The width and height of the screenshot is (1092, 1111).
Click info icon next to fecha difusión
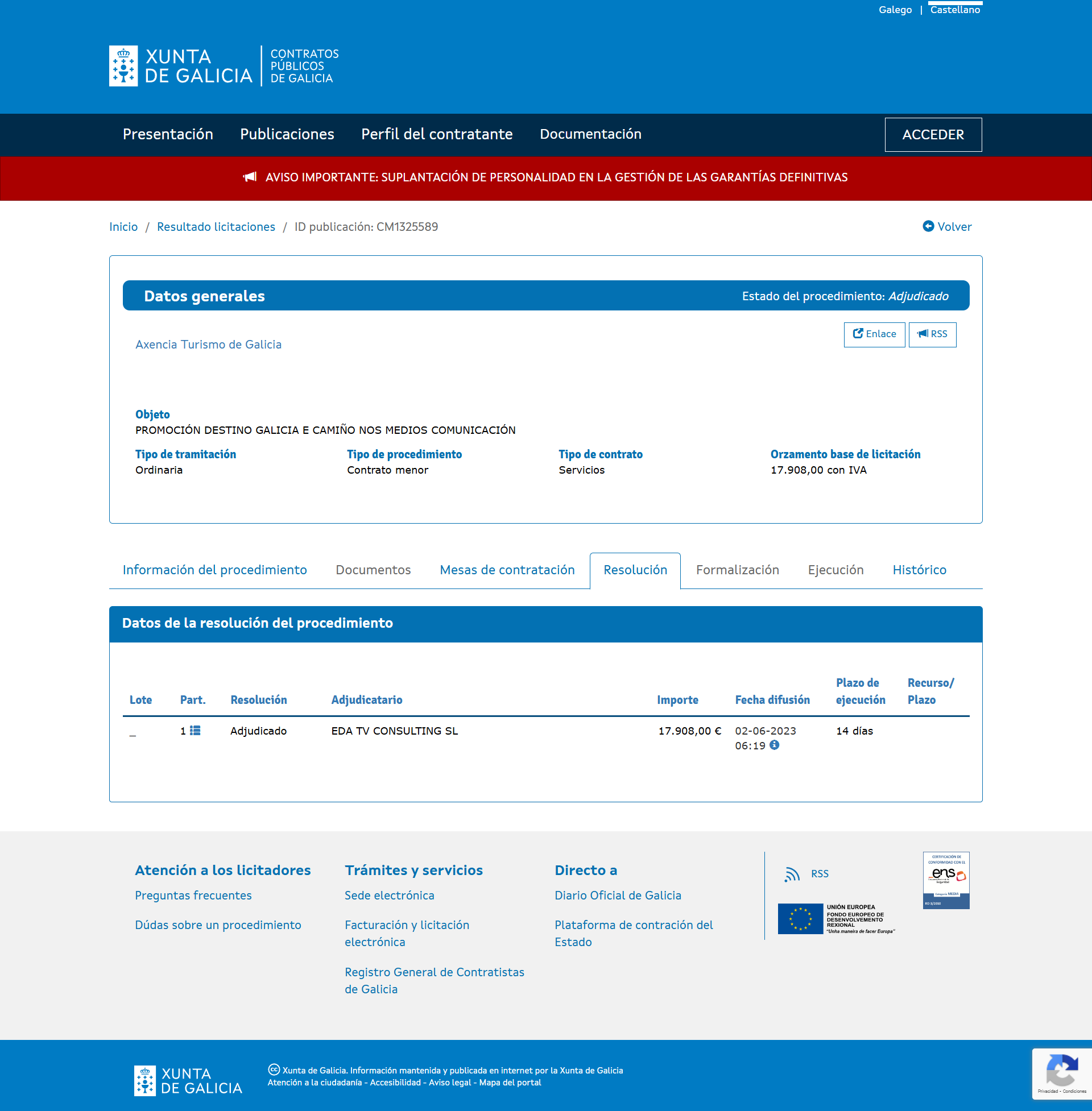(x=774, y=745)
